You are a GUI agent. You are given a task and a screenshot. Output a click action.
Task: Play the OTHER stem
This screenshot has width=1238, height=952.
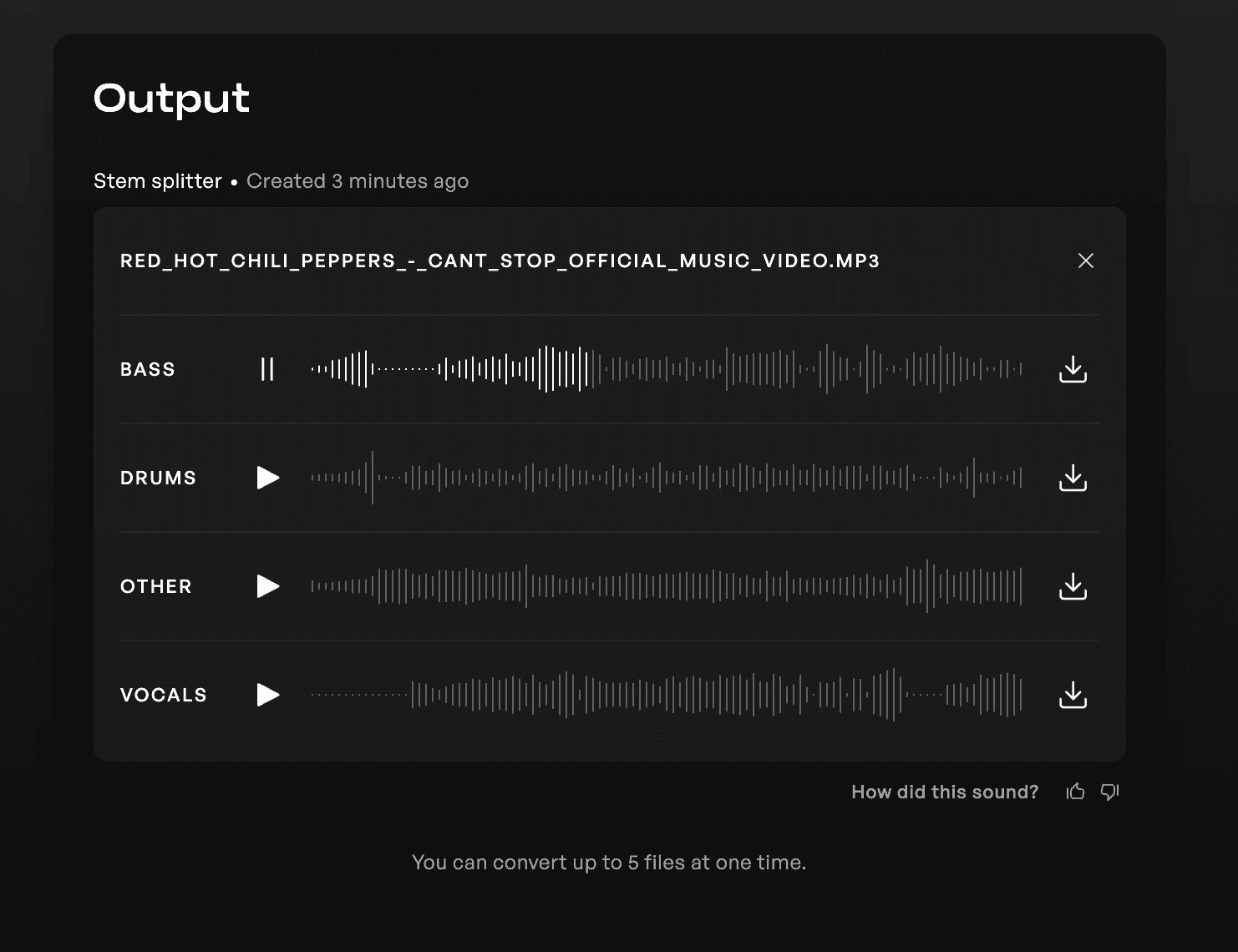pos(267,586)
